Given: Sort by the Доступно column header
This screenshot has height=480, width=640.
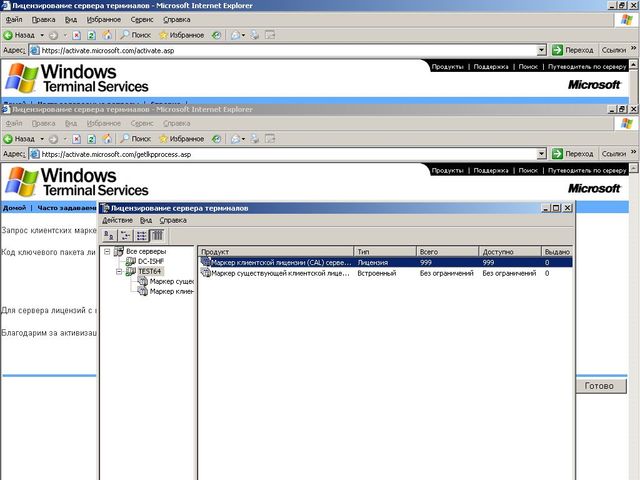Looking at the screenshot, I should (510, 252).
